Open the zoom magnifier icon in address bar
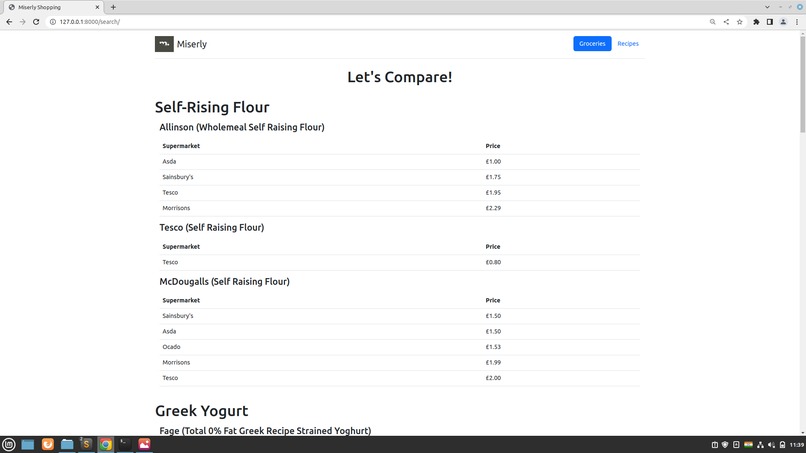This screenshot has width=806, height=453. pos(712,22)
